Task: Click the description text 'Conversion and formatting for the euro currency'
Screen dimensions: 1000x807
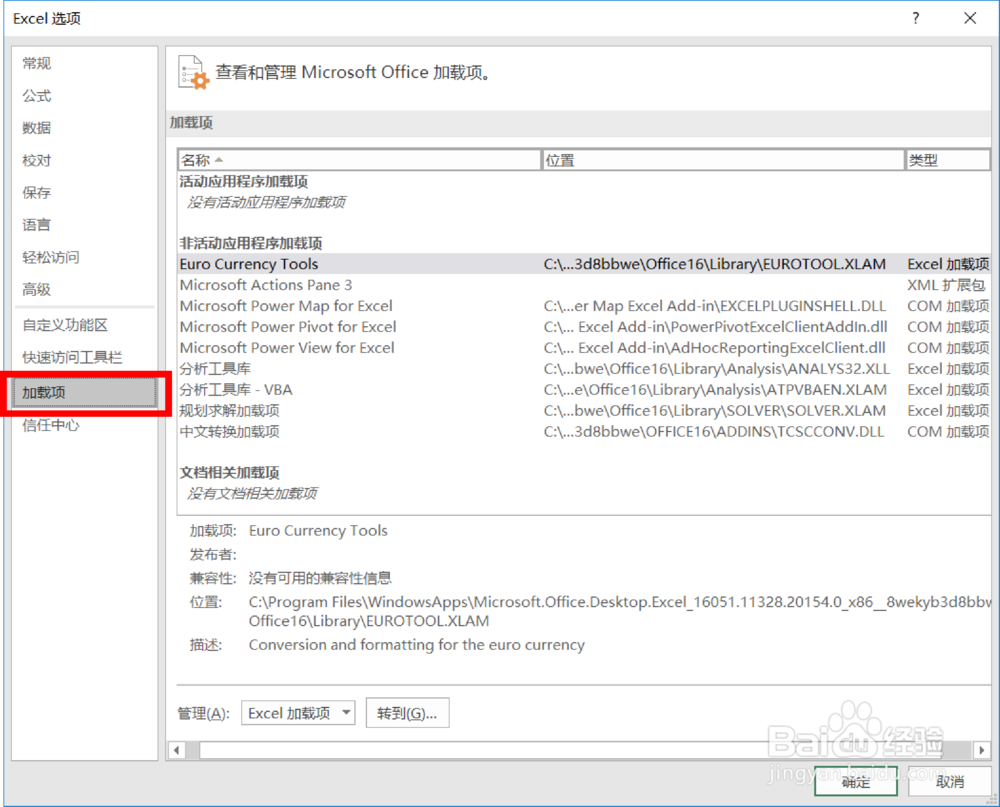Action: [416, 645]
